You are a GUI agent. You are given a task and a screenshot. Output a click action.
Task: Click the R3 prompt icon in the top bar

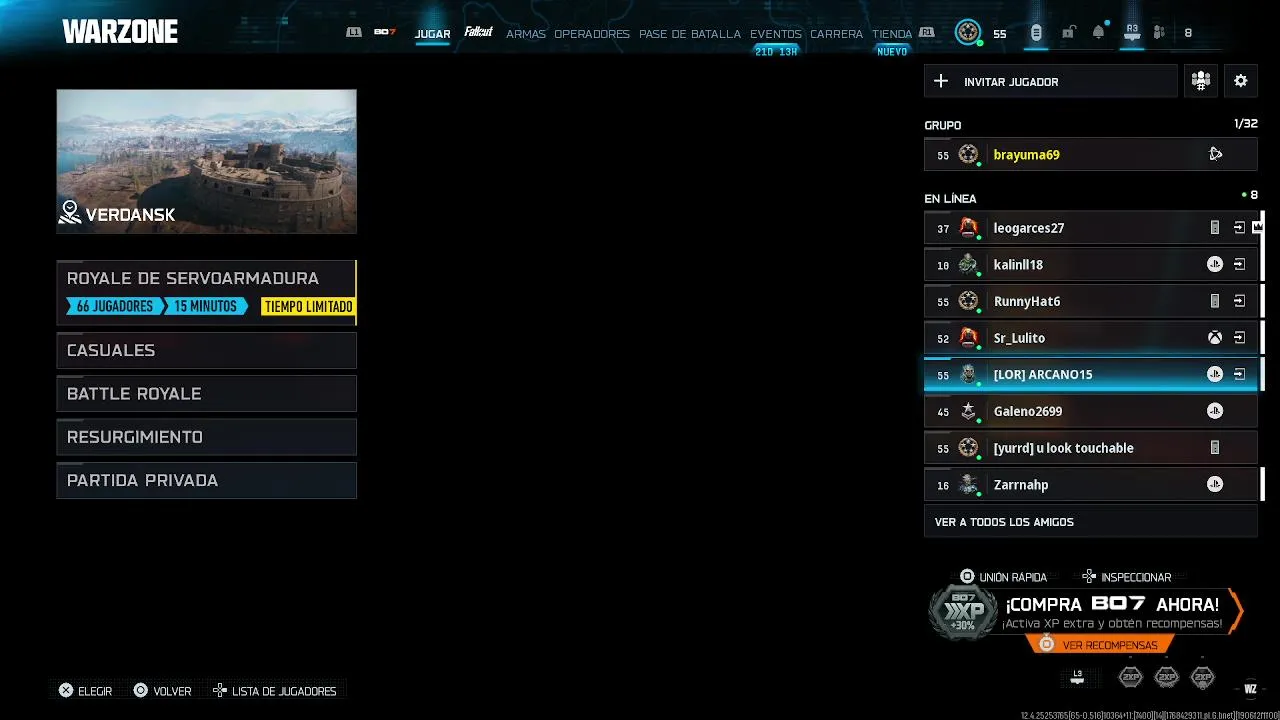pos(1132,33)
